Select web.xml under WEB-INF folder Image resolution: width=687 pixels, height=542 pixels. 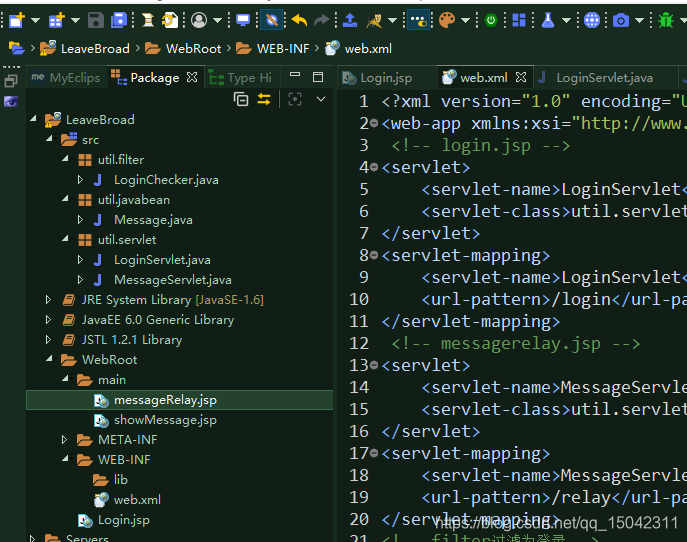pyautogui.click(x=137, y=500)
